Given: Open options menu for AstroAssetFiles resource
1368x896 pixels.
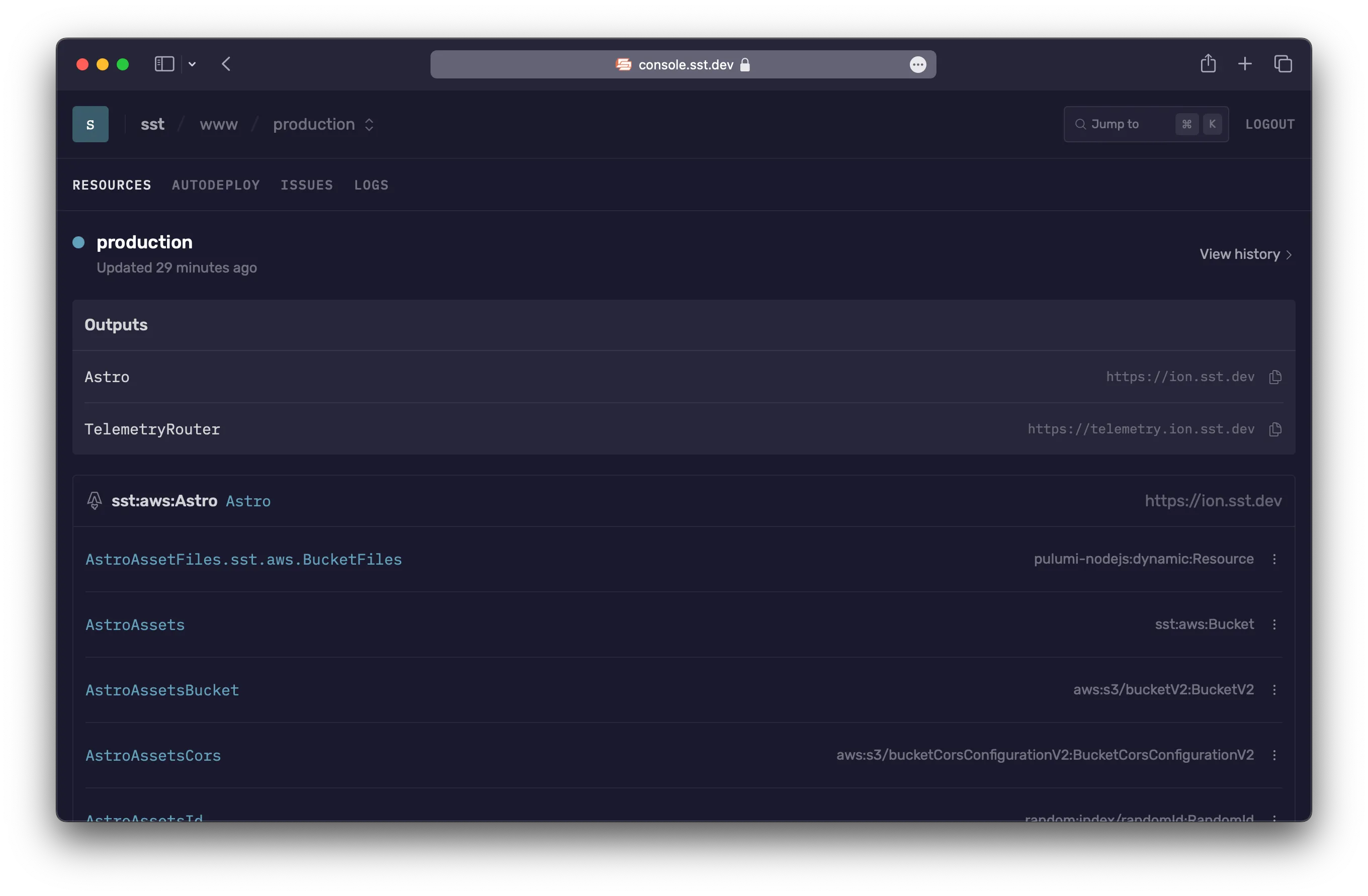Looking at the screenshot, I should pos(1274,559).
